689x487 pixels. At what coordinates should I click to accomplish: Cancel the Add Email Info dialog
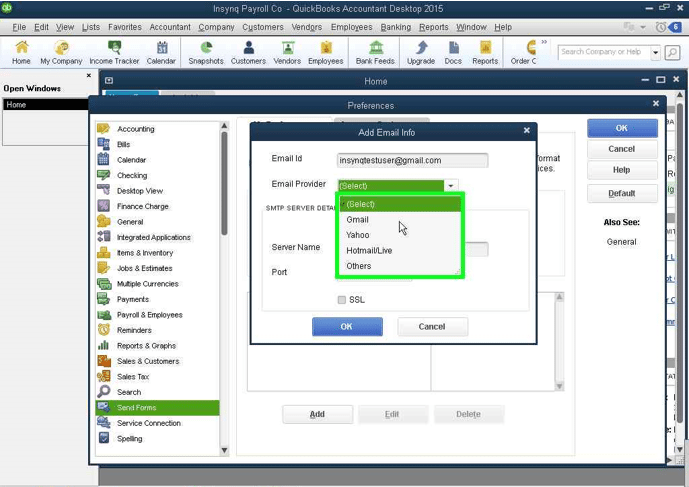432,327
